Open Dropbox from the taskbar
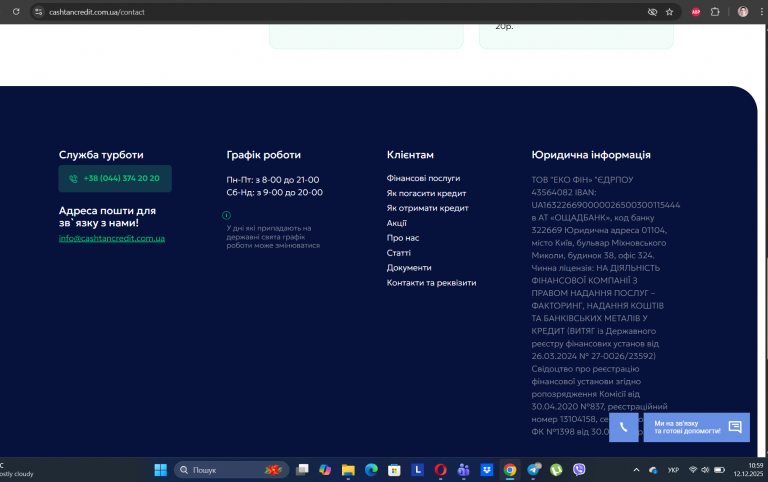This screenshot has height=482, width=768. (486, 470)
